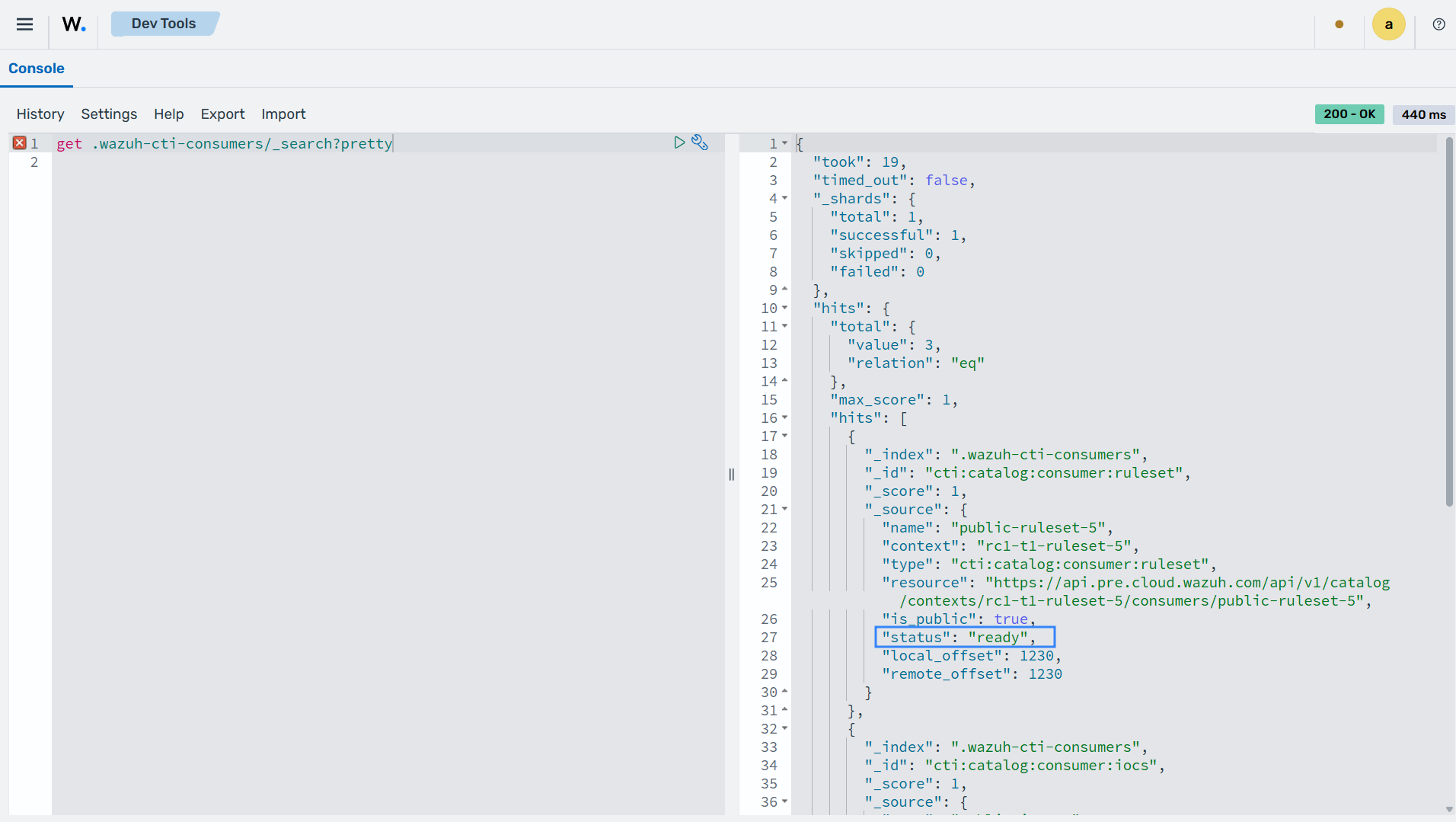Screen dimensions: 1456x822
Task: Open the Settings menu item
Action: 109,114
